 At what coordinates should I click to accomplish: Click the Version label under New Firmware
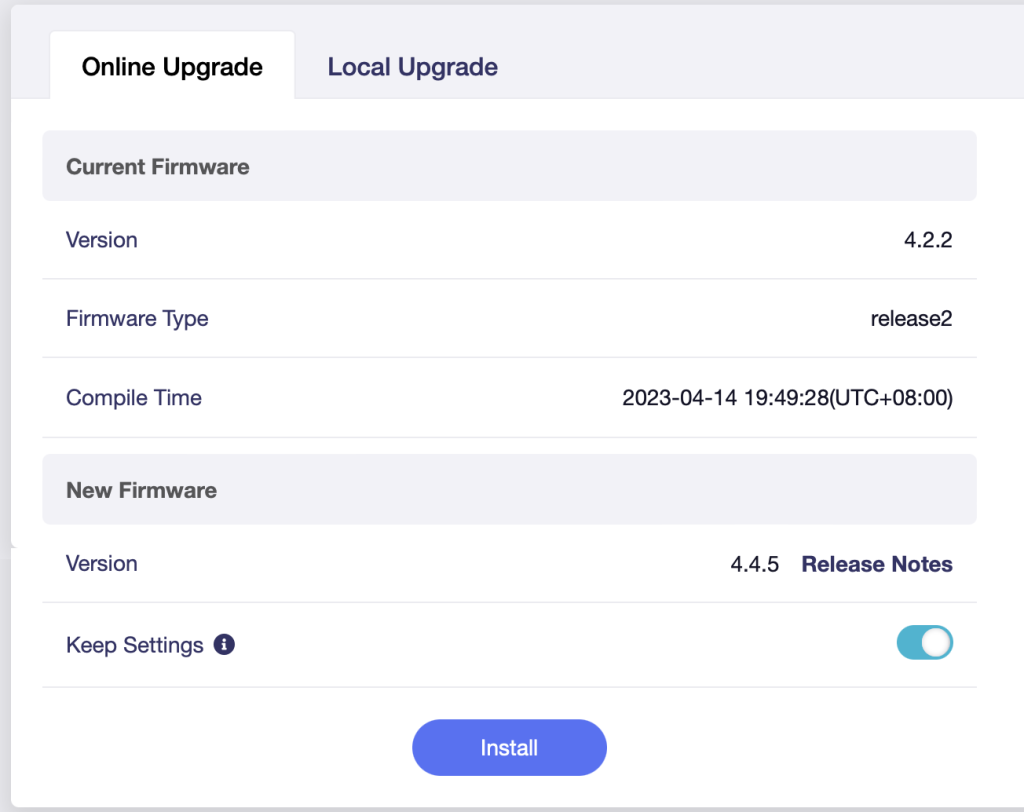102,564
